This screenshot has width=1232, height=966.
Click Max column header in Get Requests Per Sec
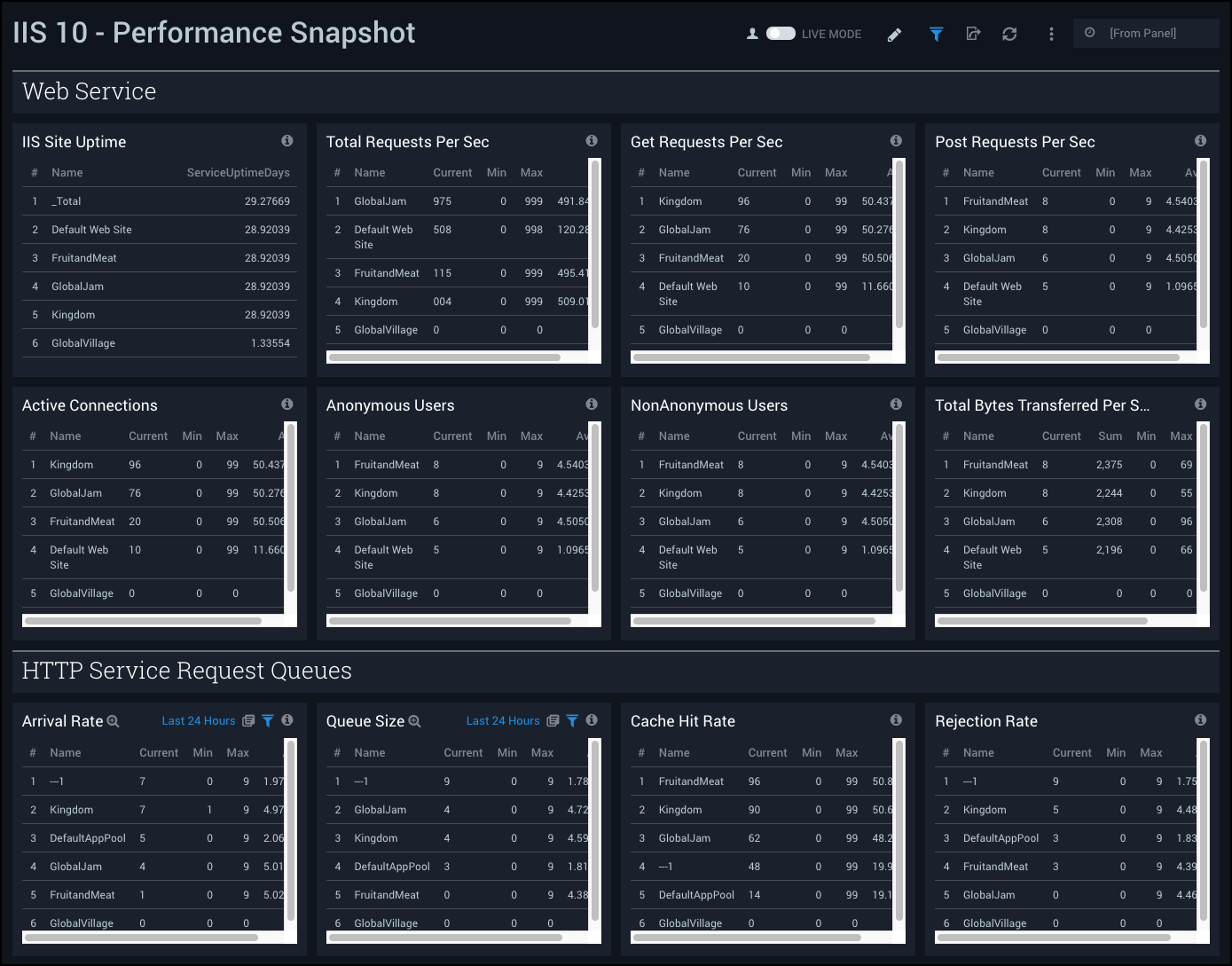coord(836,173)
